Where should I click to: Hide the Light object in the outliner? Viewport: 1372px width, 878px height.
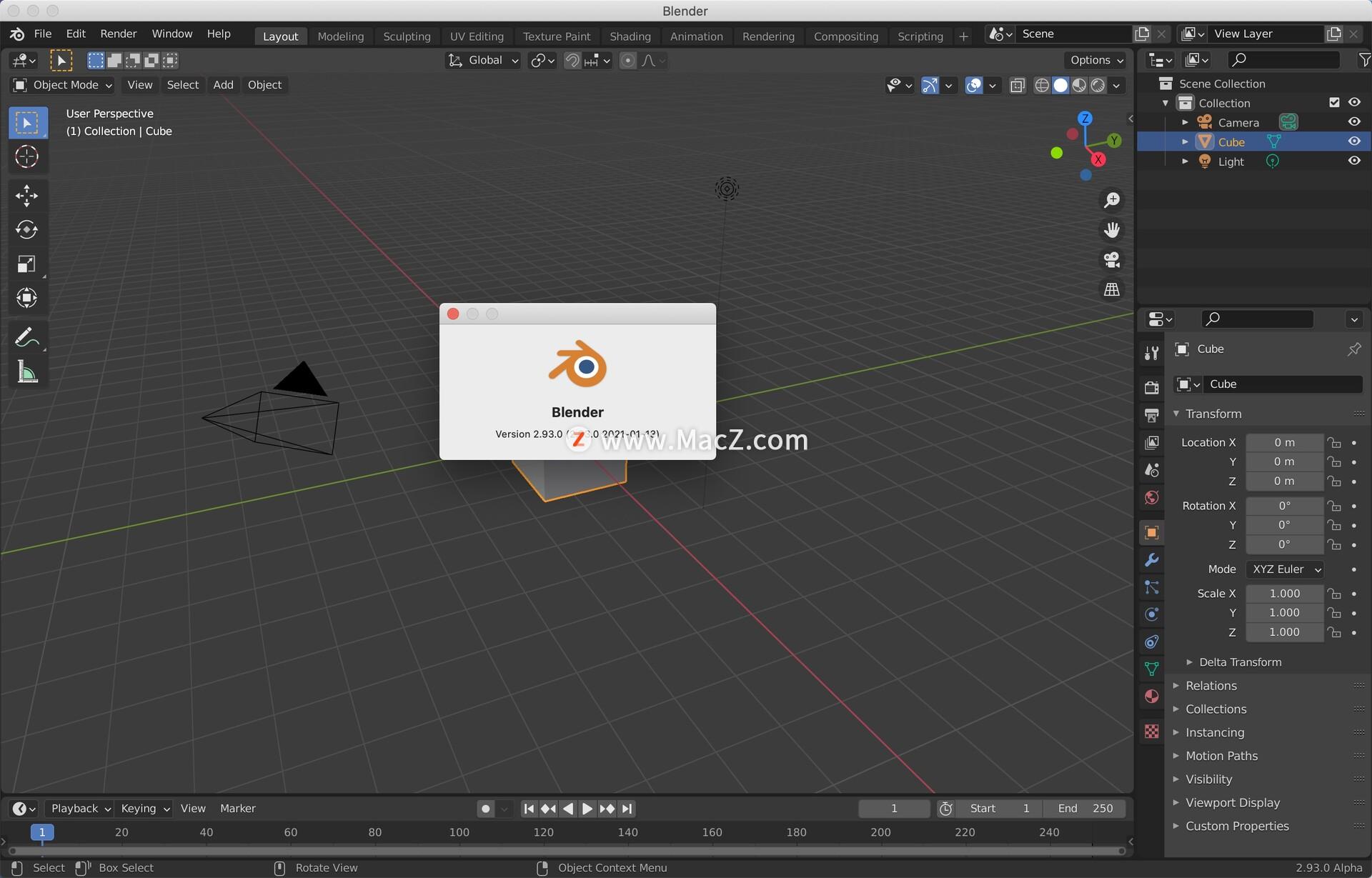pos(1354,161)
